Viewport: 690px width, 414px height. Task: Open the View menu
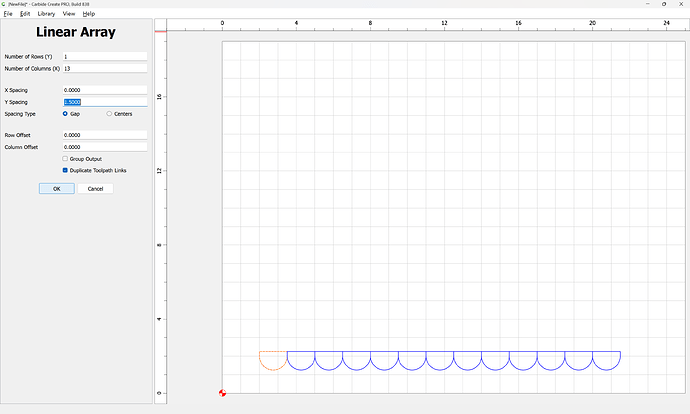pyautogui.click(x=69, y=14)
